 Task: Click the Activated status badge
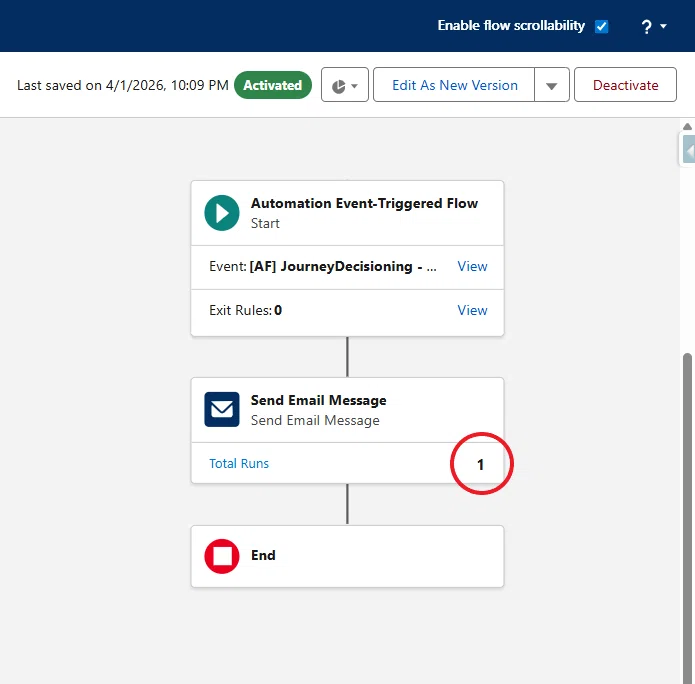pyautogui.click(x=273, y=85)
